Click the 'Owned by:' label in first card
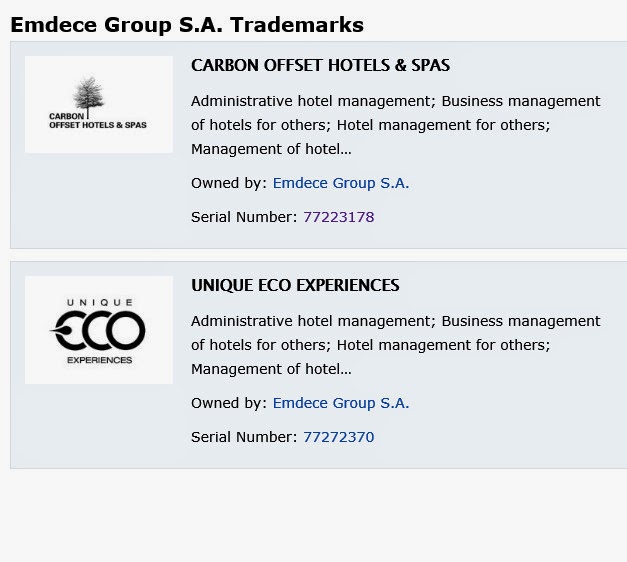Image resolution: width=627 pixels, height=562 pixels. (229, 183)
